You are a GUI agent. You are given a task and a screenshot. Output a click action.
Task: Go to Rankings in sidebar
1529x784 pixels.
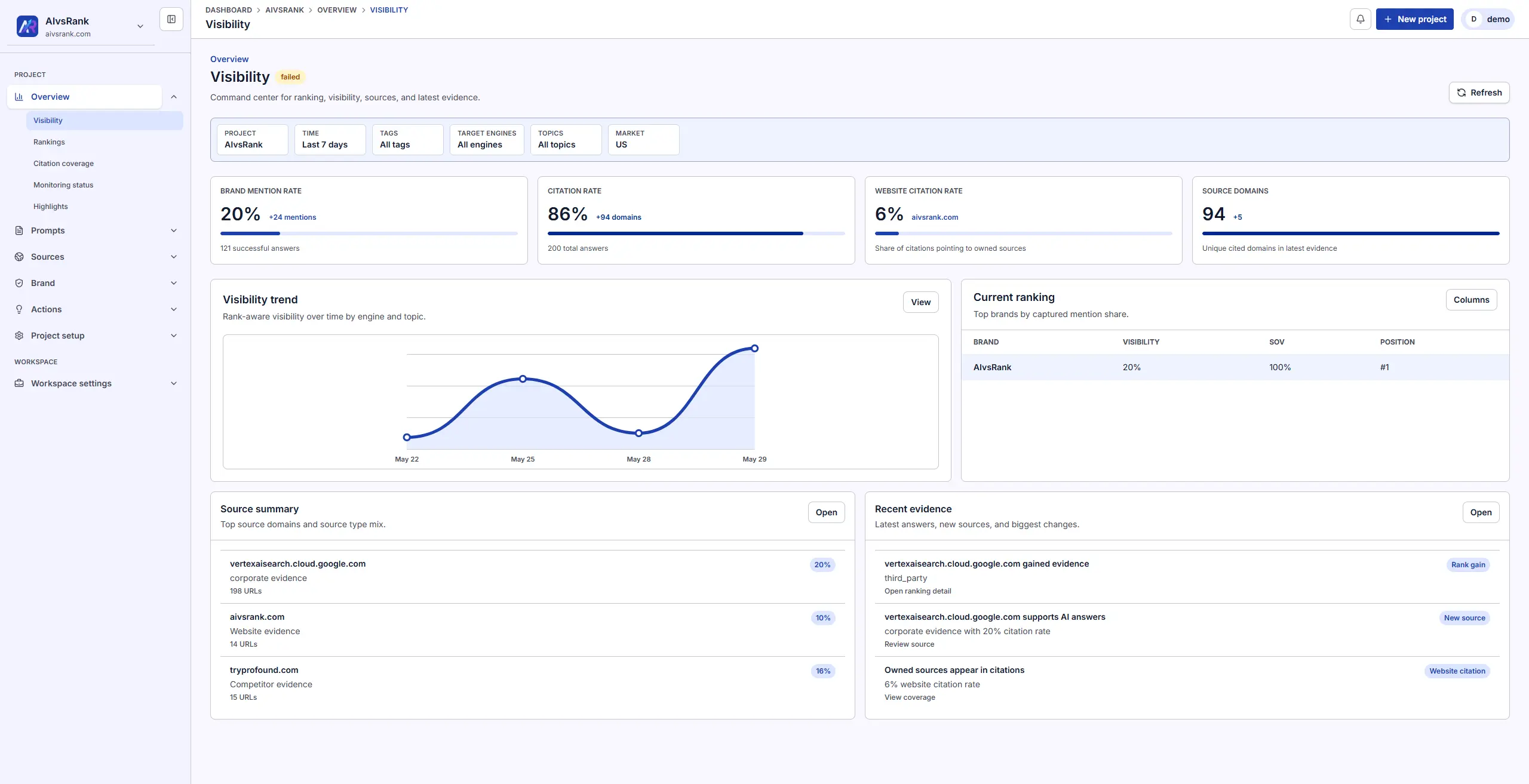click(49, 142)
